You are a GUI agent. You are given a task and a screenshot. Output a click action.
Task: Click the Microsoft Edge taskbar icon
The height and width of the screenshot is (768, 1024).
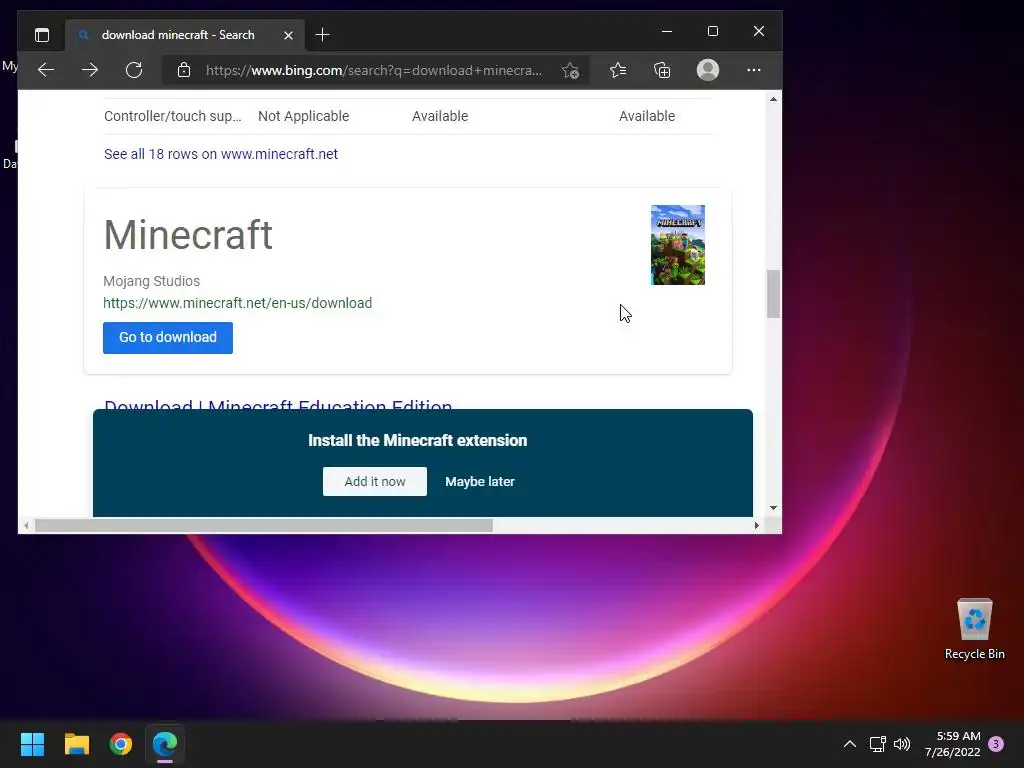point(165,744)
